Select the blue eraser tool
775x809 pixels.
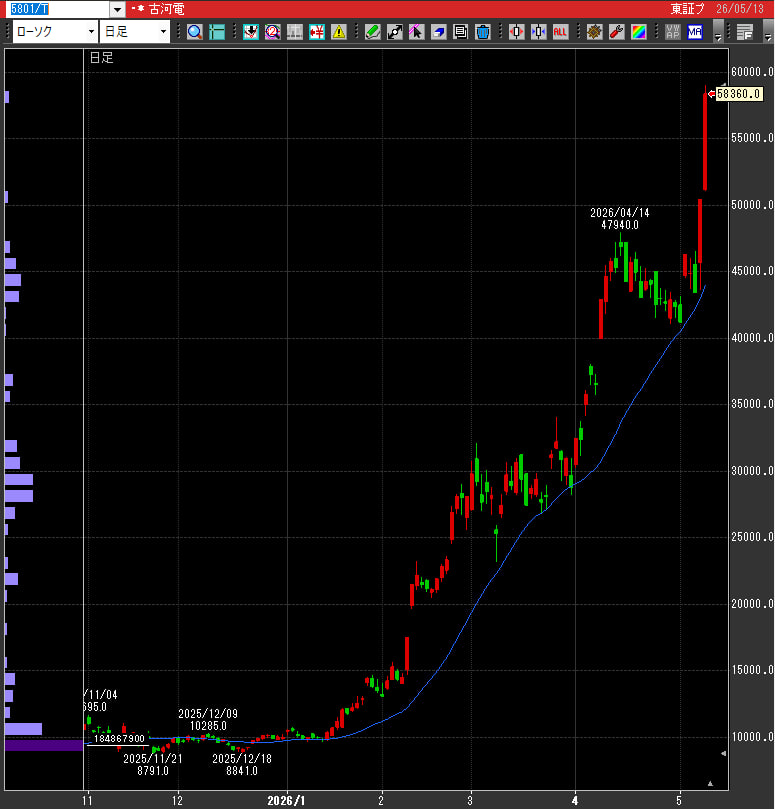click(x=439, y=32)
